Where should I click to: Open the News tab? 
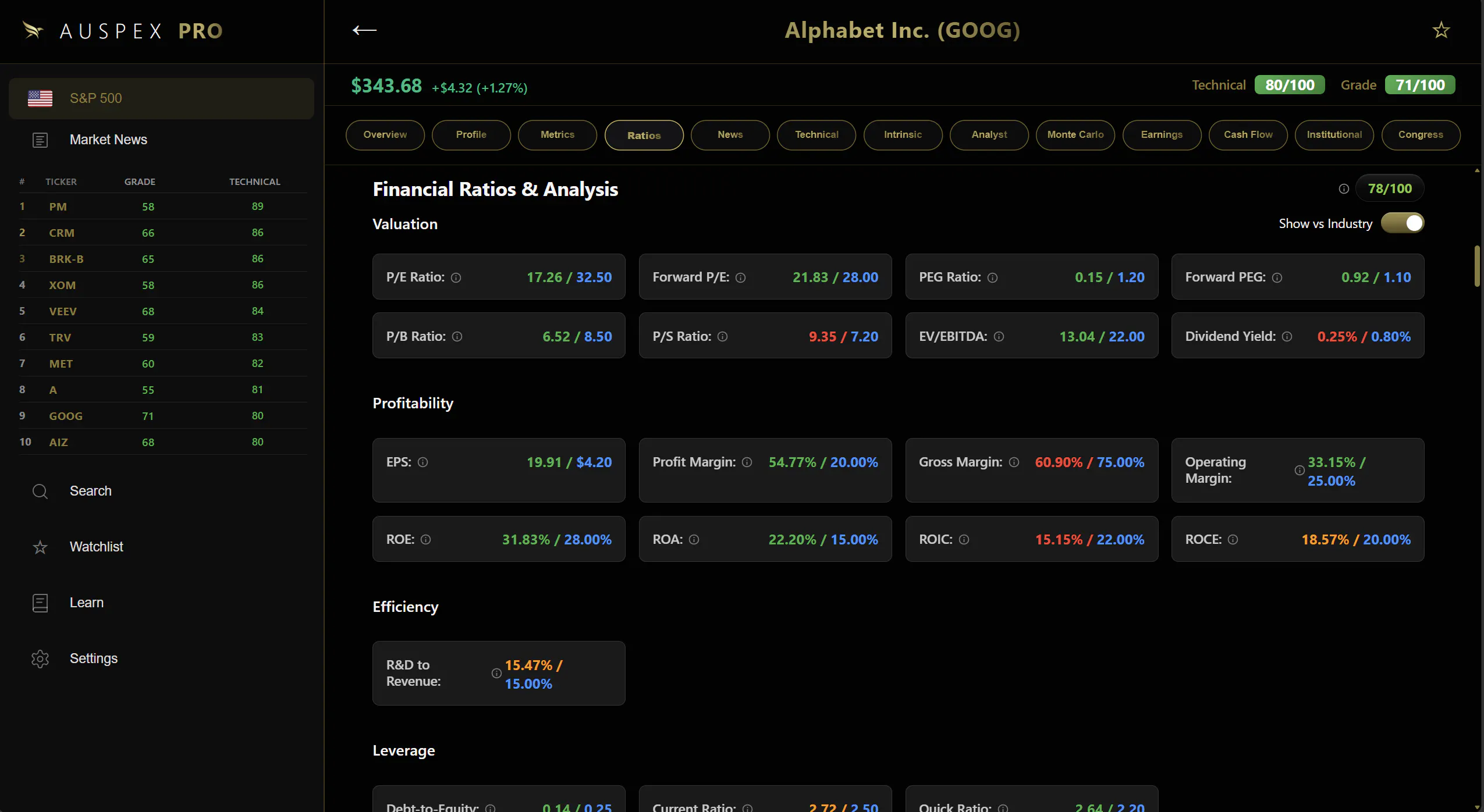point(730,135)
